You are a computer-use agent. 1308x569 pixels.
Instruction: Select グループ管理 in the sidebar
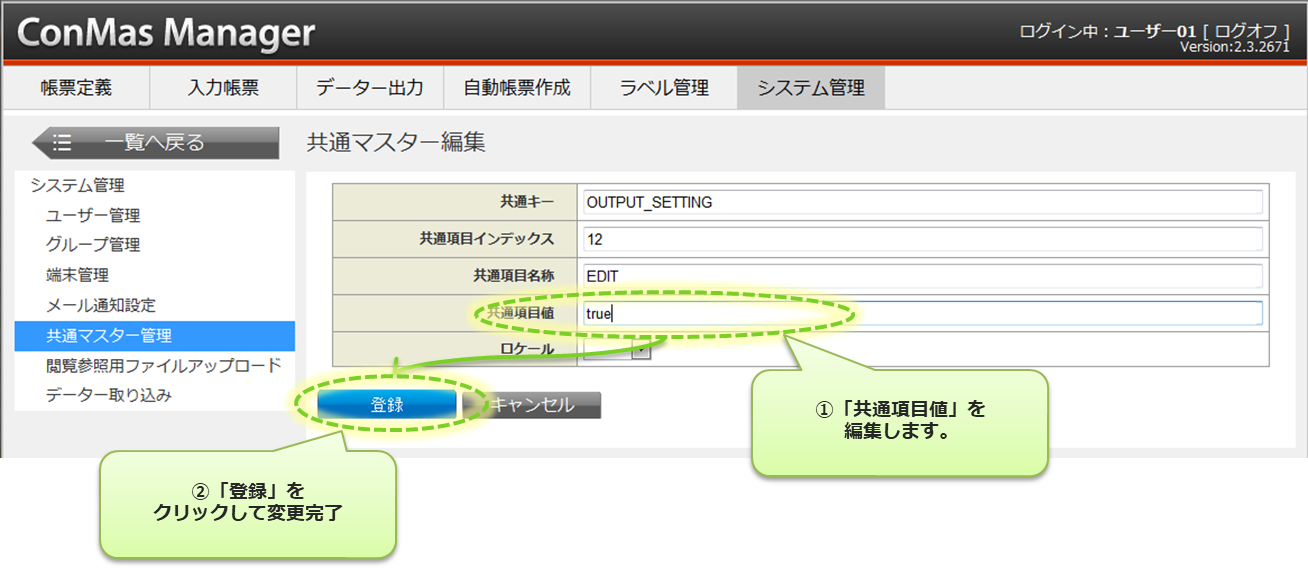click(x=93, y=245)
